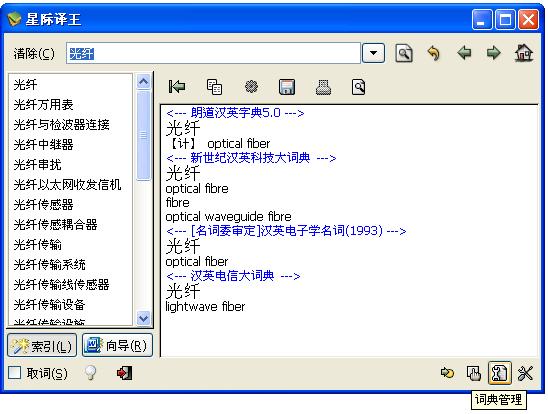Image resolution: width=548 pixels, height=414 pixels.
Task: Click the 清除(C) clear button
Action: pyautogui.click(x=34, y=53)
